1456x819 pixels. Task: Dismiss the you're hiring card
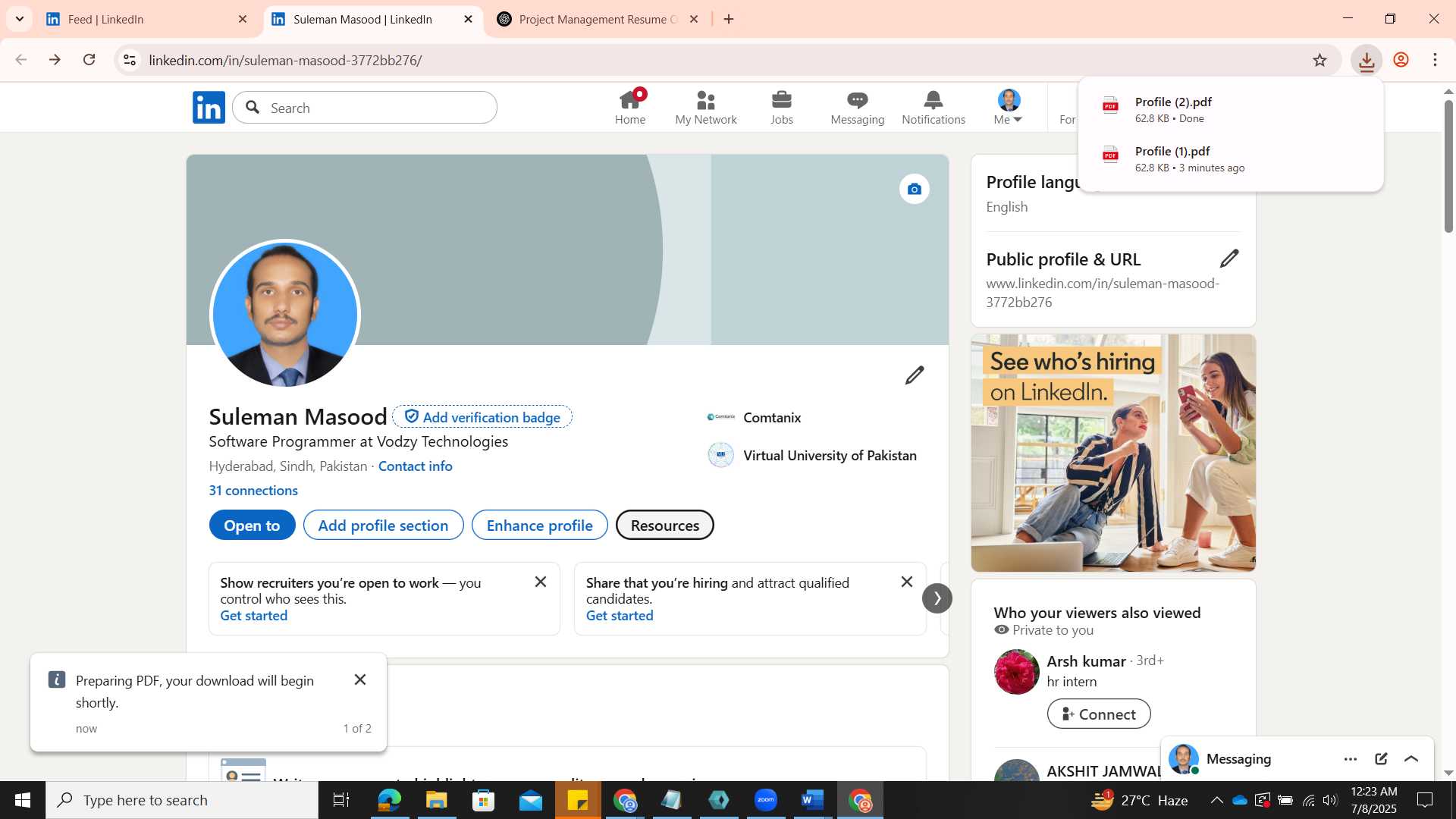click(x=906, y=582)
